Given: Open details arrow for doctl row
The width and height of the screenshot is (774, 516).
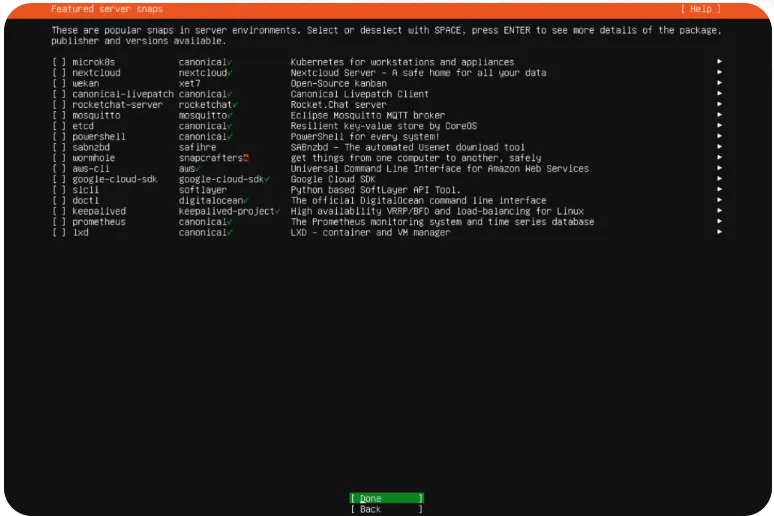Looking at the screenshot, I should [719, 200].
